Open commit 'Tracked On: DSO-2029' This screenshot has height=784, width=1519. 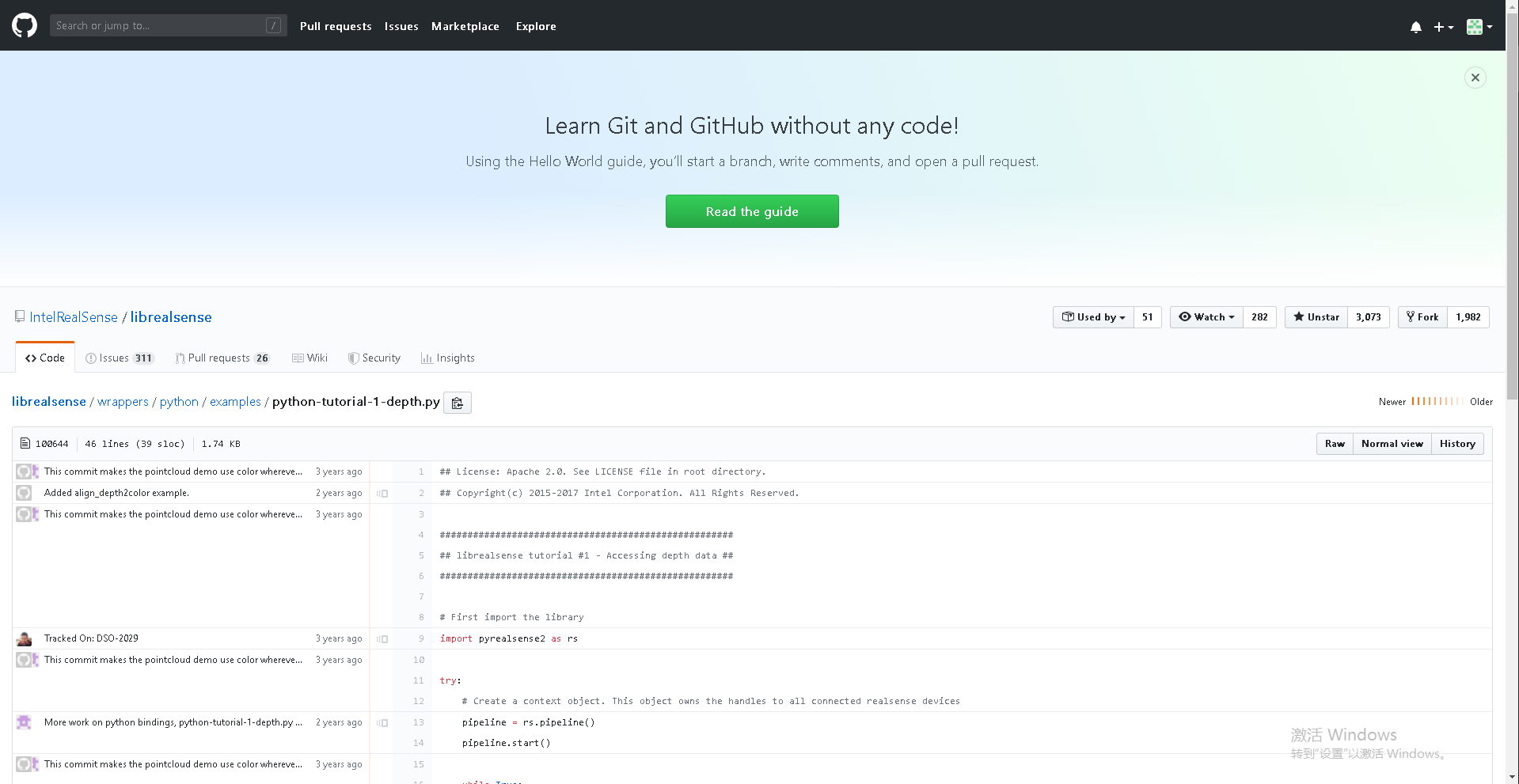pyautogui.click(x=91, y=638)
